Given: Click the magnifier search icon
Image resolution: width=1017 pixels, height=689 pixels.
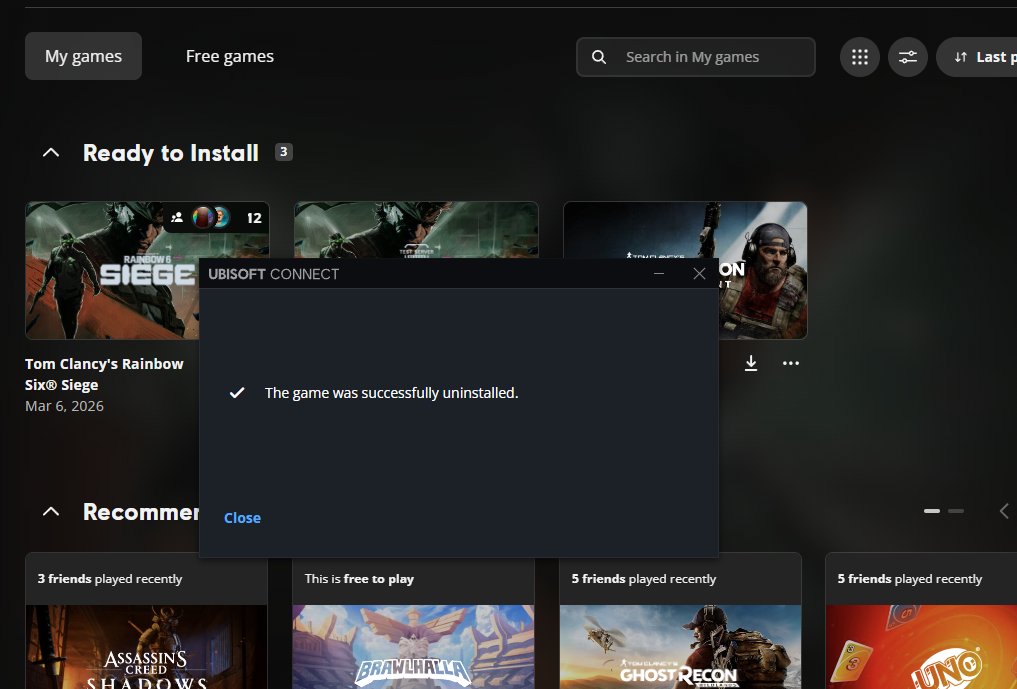Looking at the screenshot, I should 599,57.
